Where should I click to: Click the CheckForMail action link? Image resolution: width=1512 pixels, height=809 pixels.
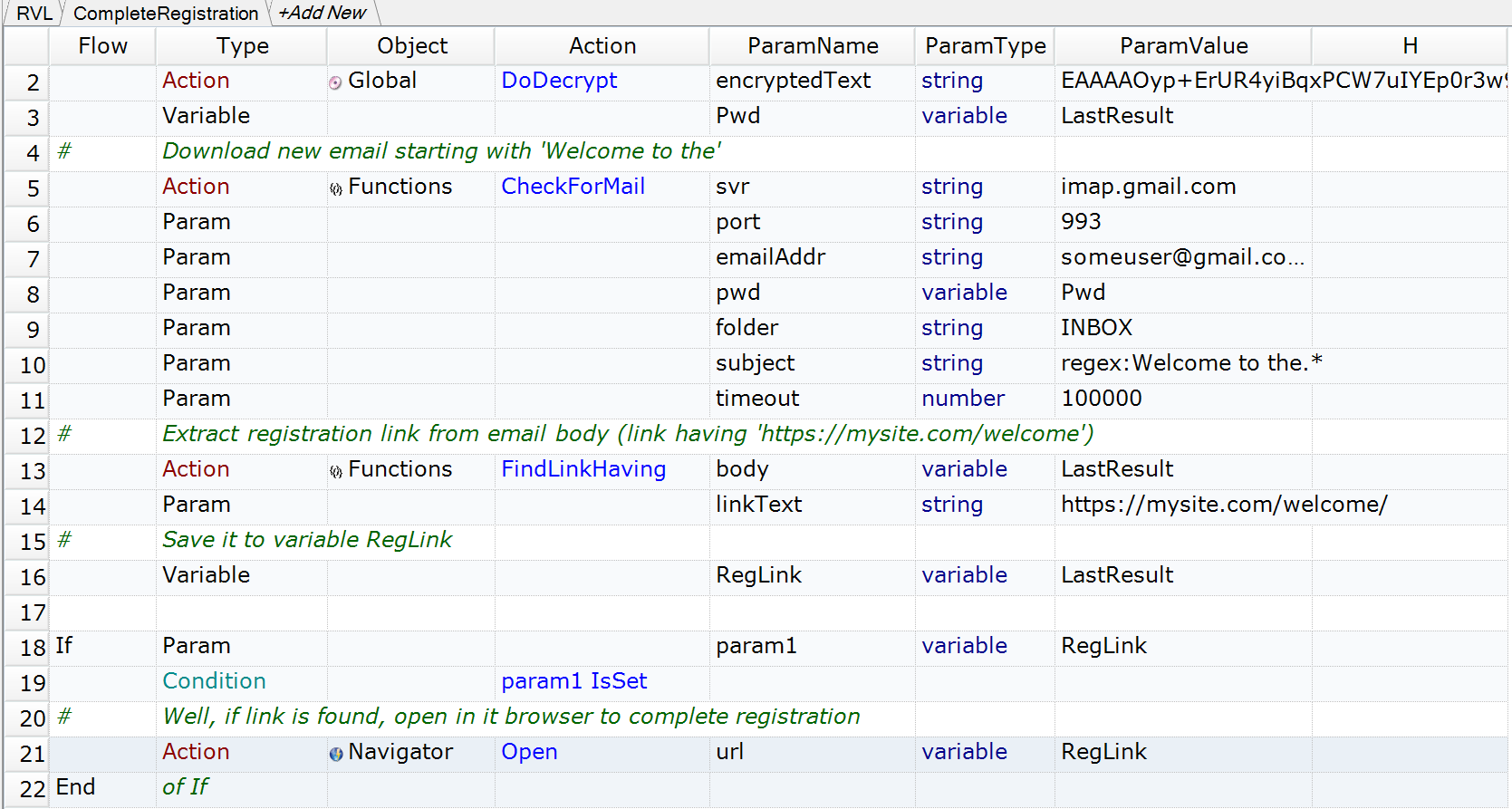573,187
